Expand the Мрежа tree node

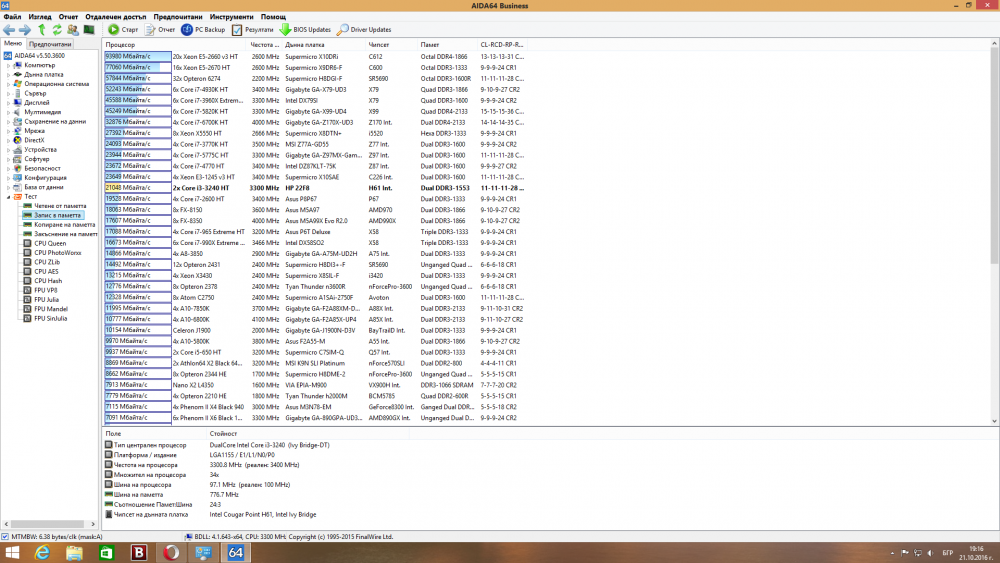[8, 131]
